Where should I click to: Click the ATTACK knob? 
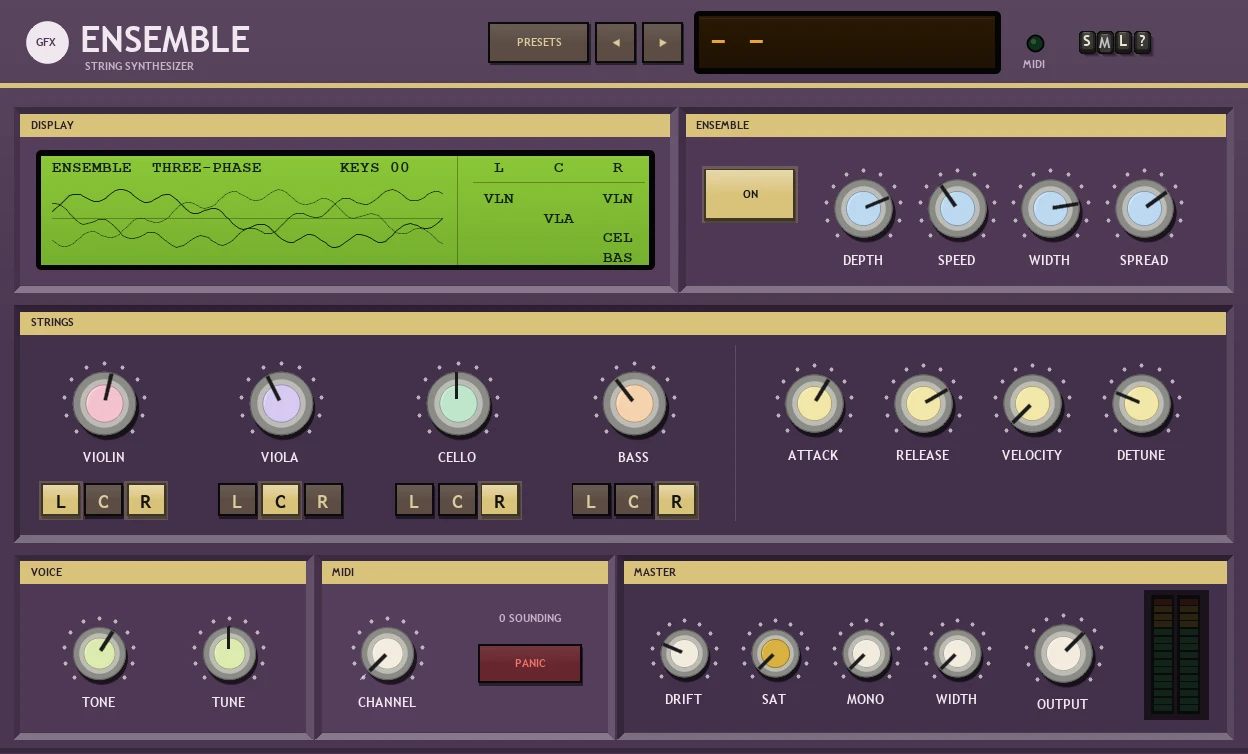(x=813, y=403)
